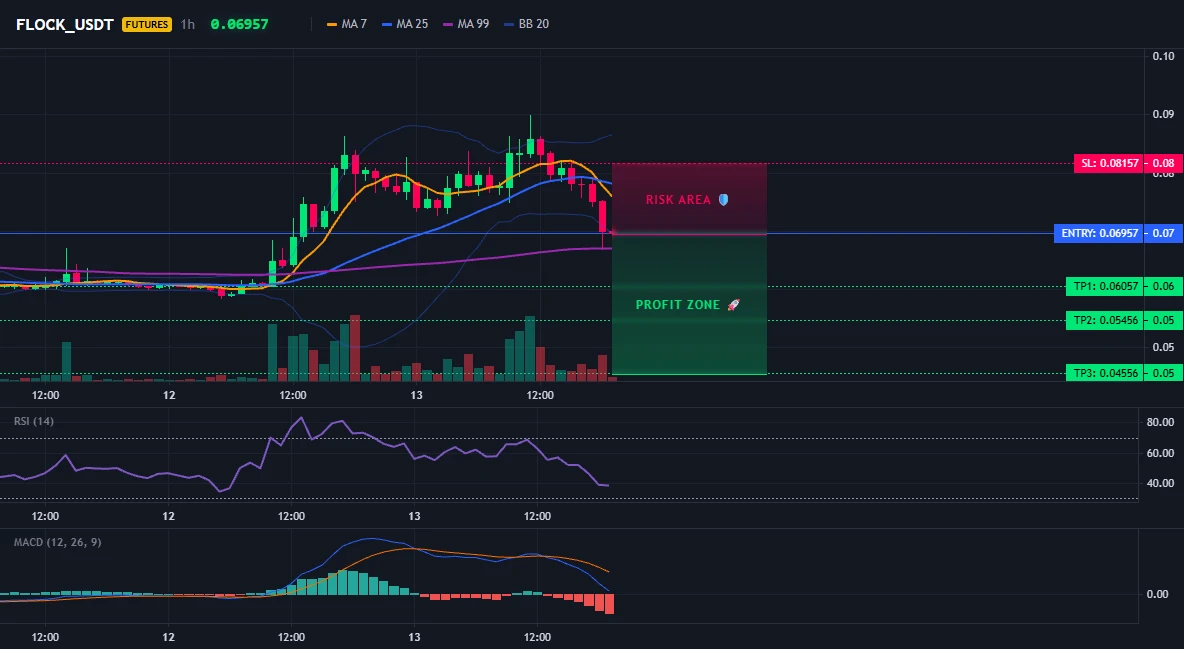Click the 12 date label on price chart axis
The height and width of the screenshot is (649, 1184).
tap(168, 395)
